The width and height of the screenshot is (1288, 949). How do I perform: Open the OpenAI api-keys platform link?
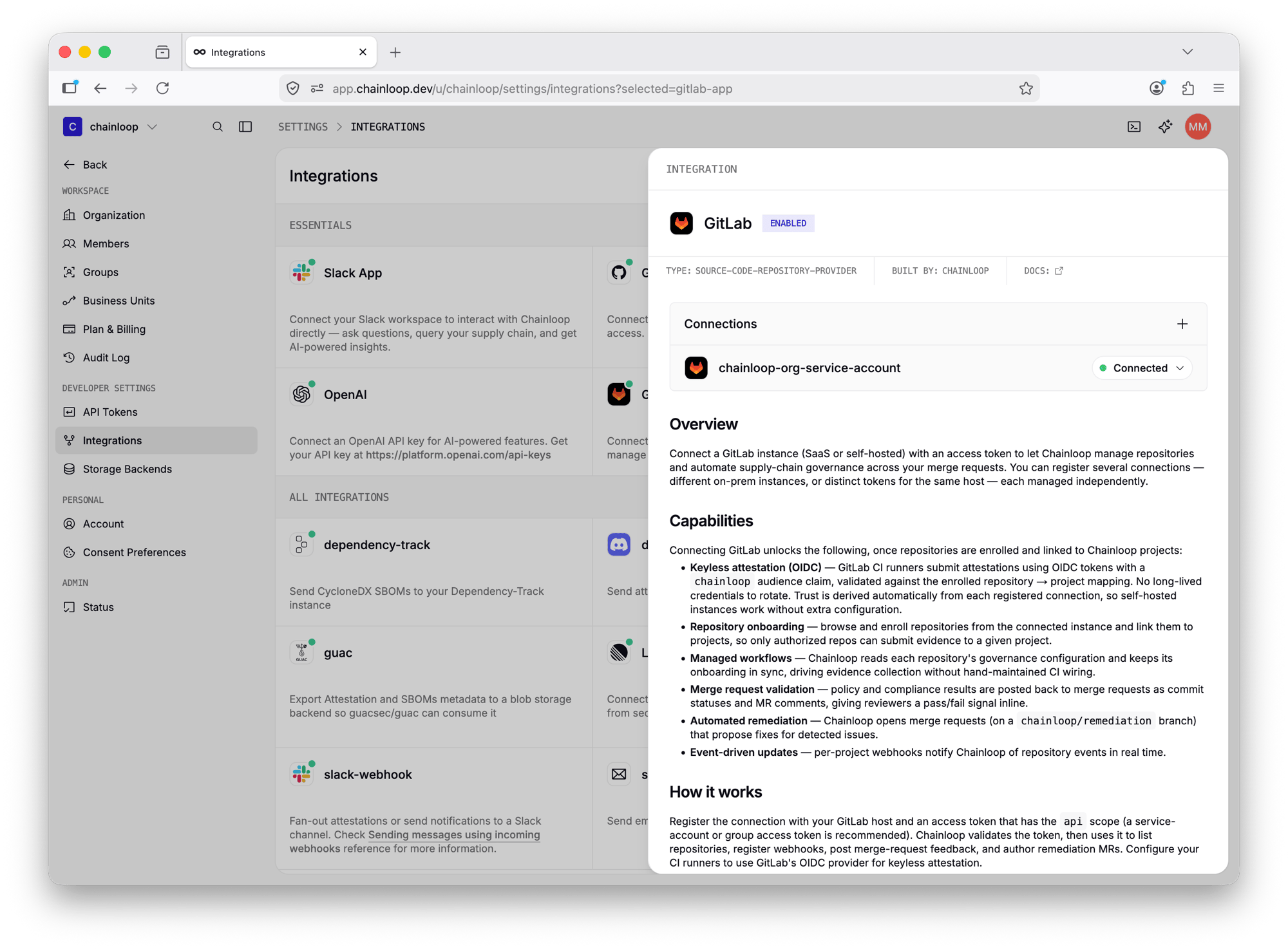pos(458,455)
